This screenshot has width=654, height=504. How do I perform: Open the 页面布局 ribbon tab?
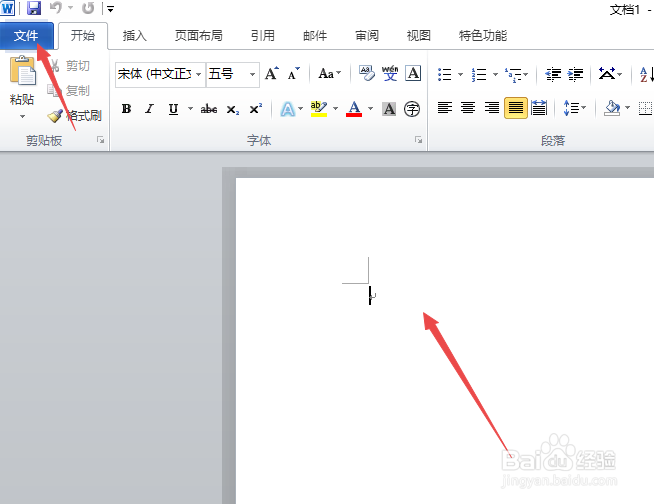pyautogui.click(x=199, y=36)
